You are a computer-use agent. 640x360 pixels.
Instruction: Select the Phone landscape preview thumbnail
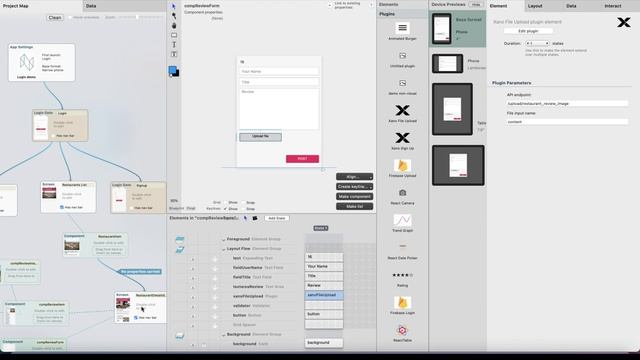click(x=447, y=63)
